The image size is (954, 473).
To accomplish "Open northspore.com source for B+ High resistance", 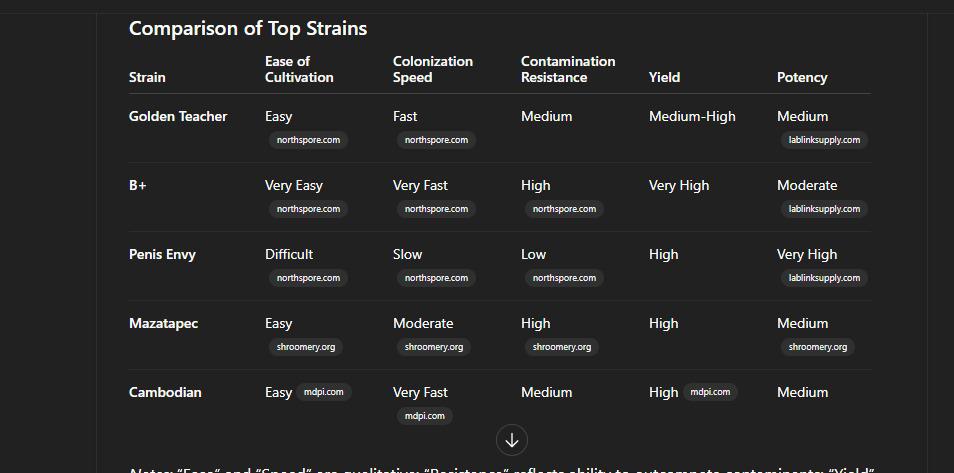I will point(564,209).
